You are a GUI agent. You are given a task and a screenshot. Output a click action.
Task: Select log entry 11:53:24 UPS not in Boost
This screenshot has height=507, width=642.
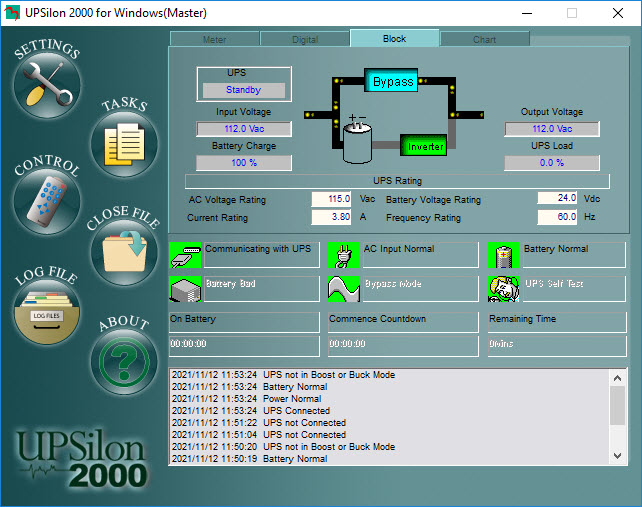(x=283, y=375)
